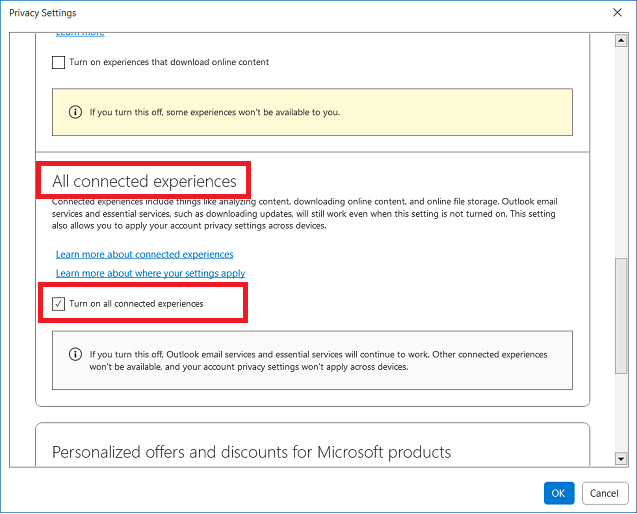Uncheck Turn on all connected experiences

[58, 304]
